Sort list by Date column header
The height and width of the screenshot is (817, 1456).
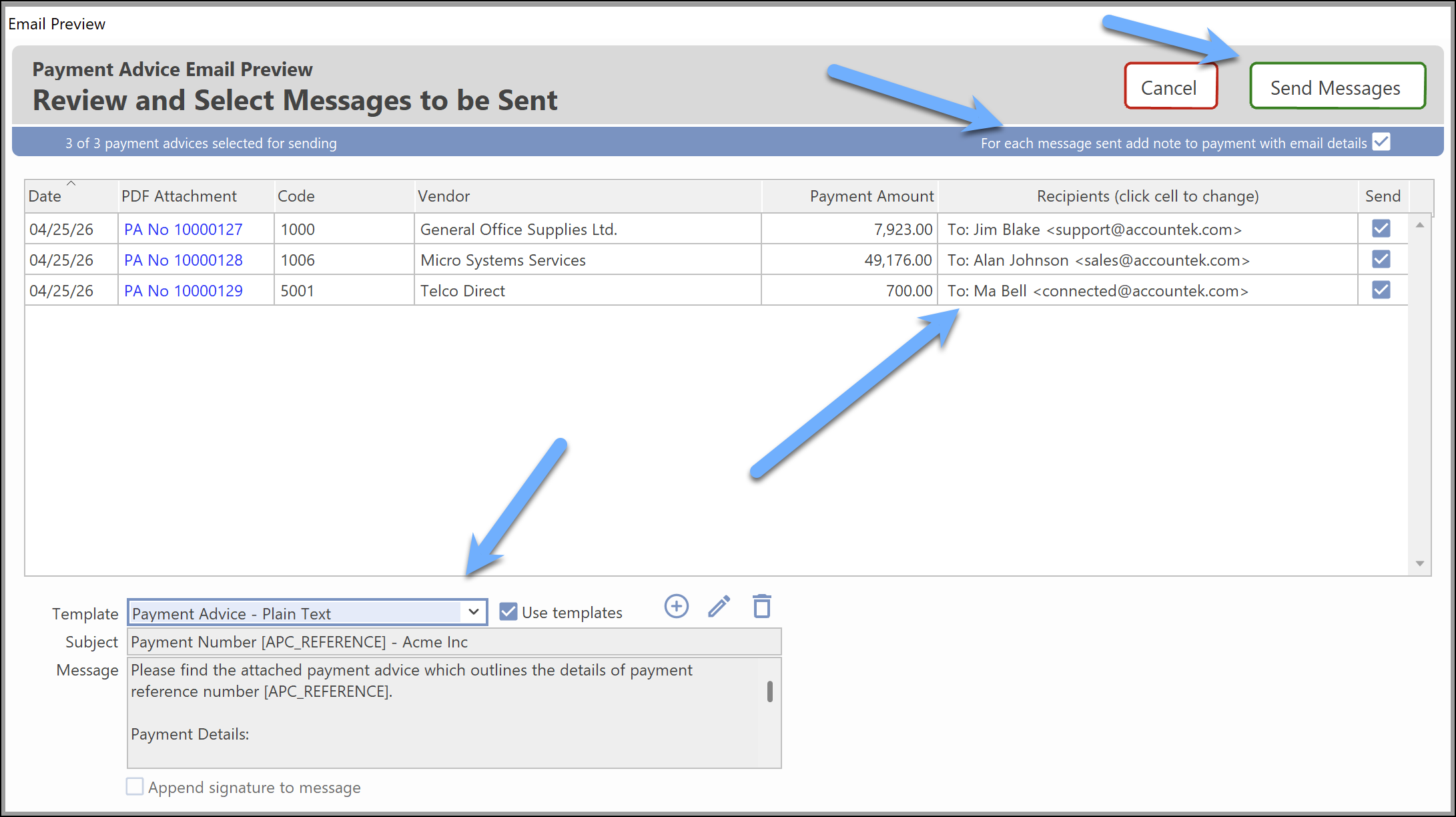71,196
